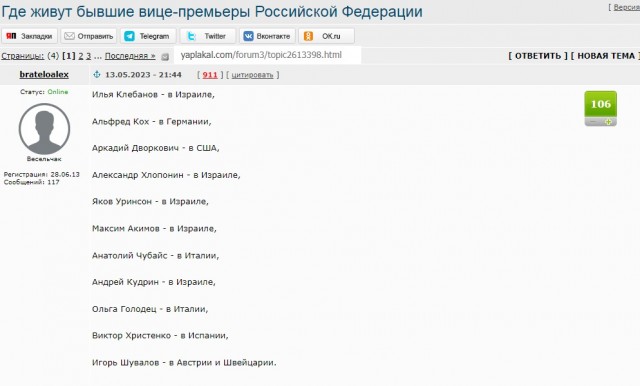Image resolution: width=640 pixels, height=386 pixels.
Task: Click the small icon after Последняя link
Action: coord(165,57)
